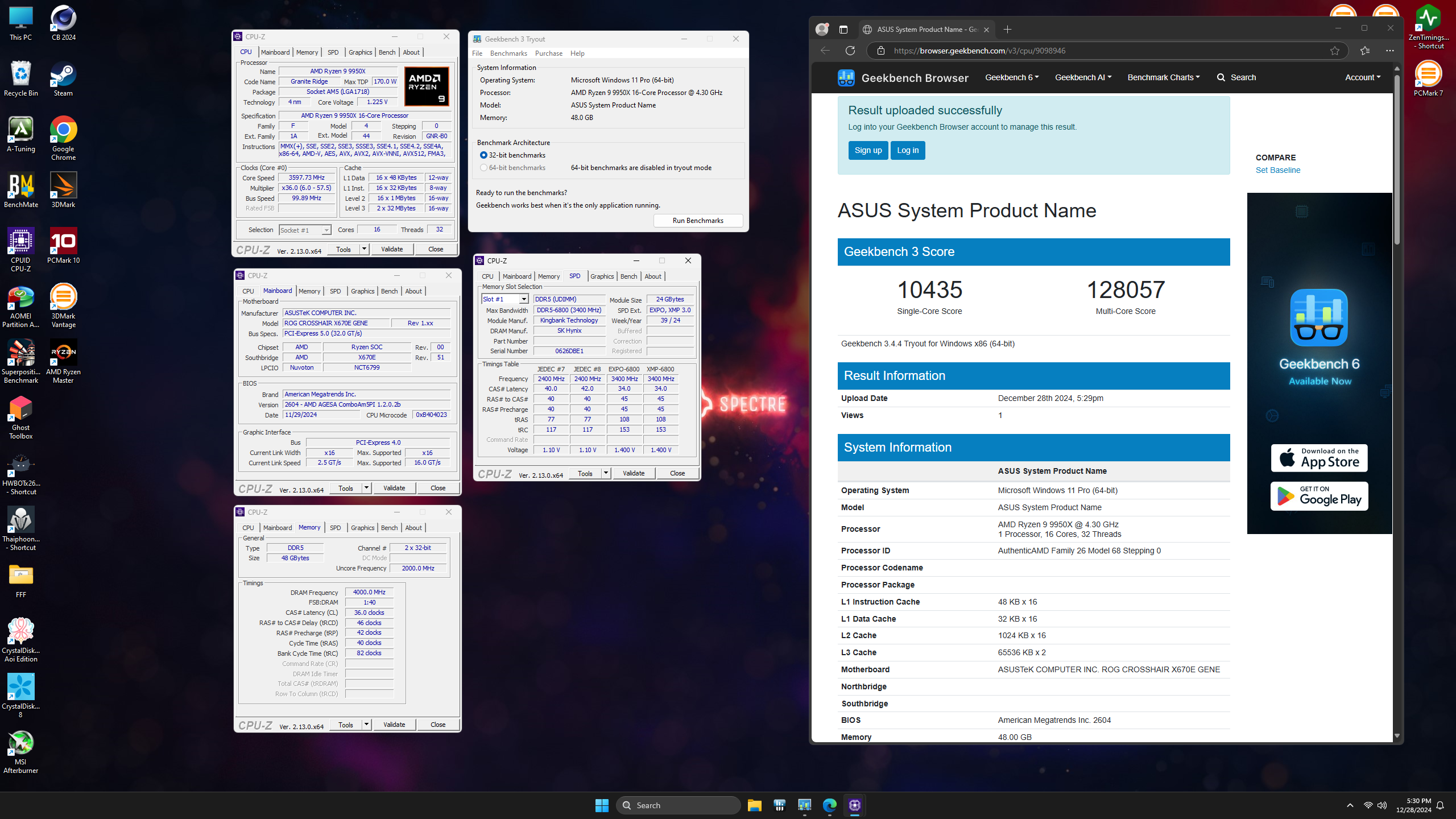Open the ZenTimings shortcut icon
1456x819 pixels.
pos(1428,27)
